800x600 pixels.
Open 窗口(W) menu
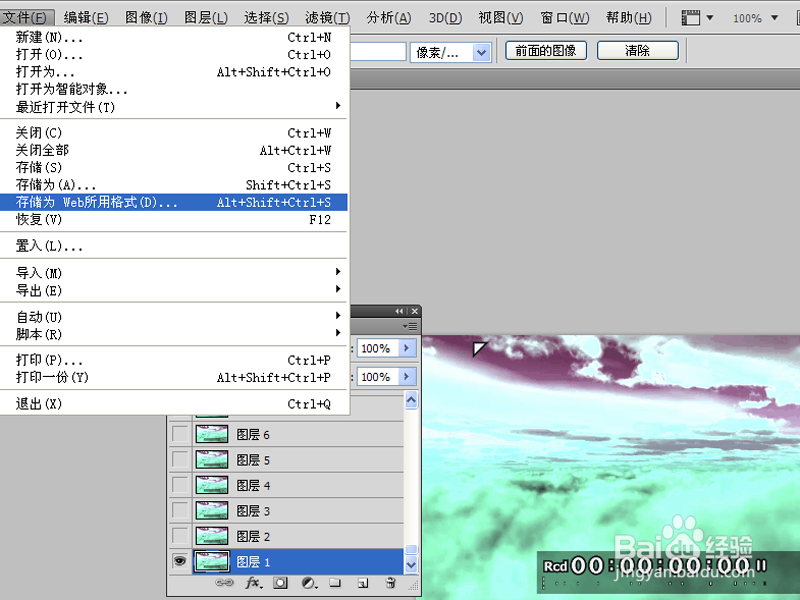point(564,18)
